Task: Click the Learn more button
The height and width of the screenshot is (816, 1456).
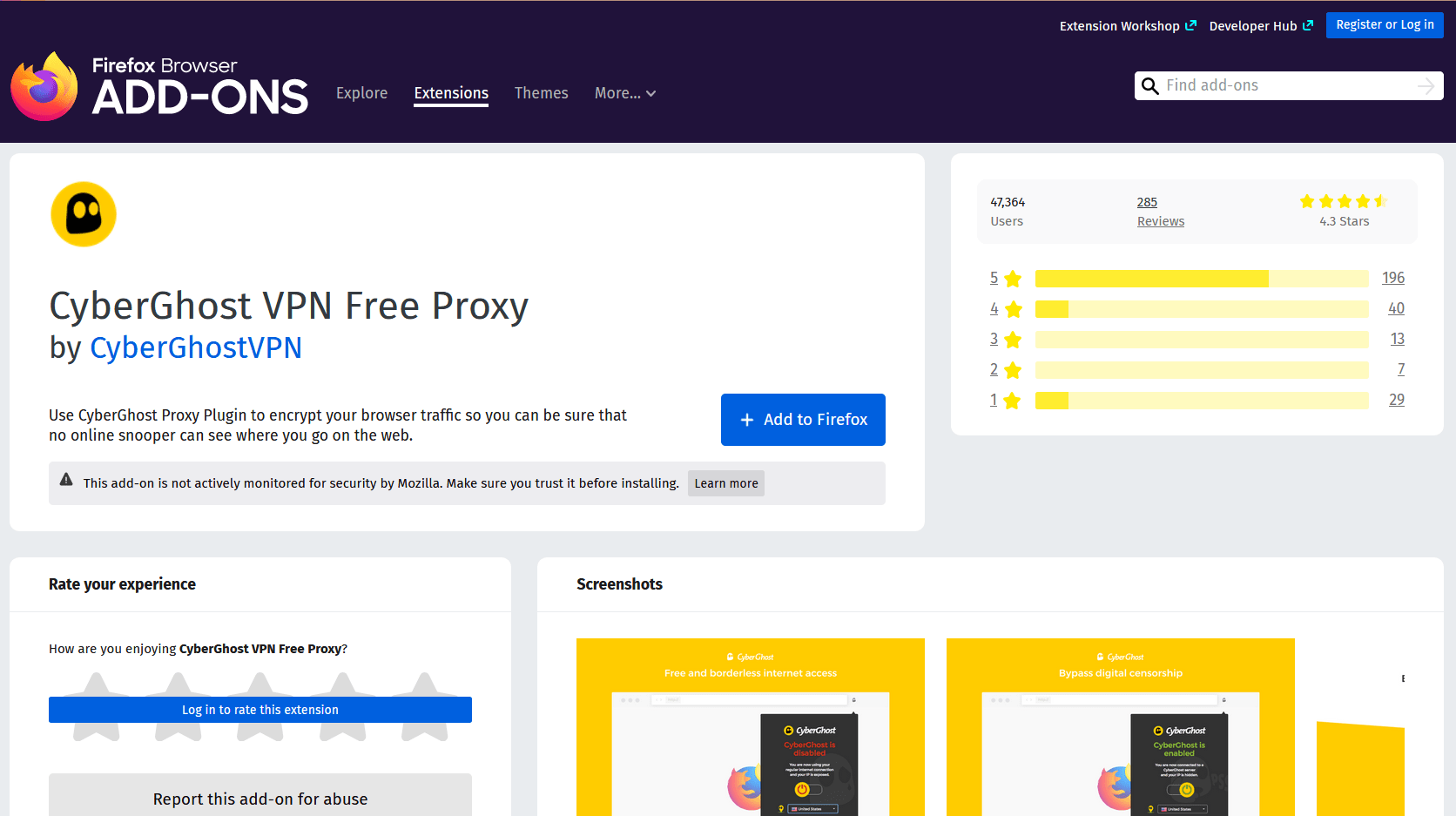Action: pos(726,483)
